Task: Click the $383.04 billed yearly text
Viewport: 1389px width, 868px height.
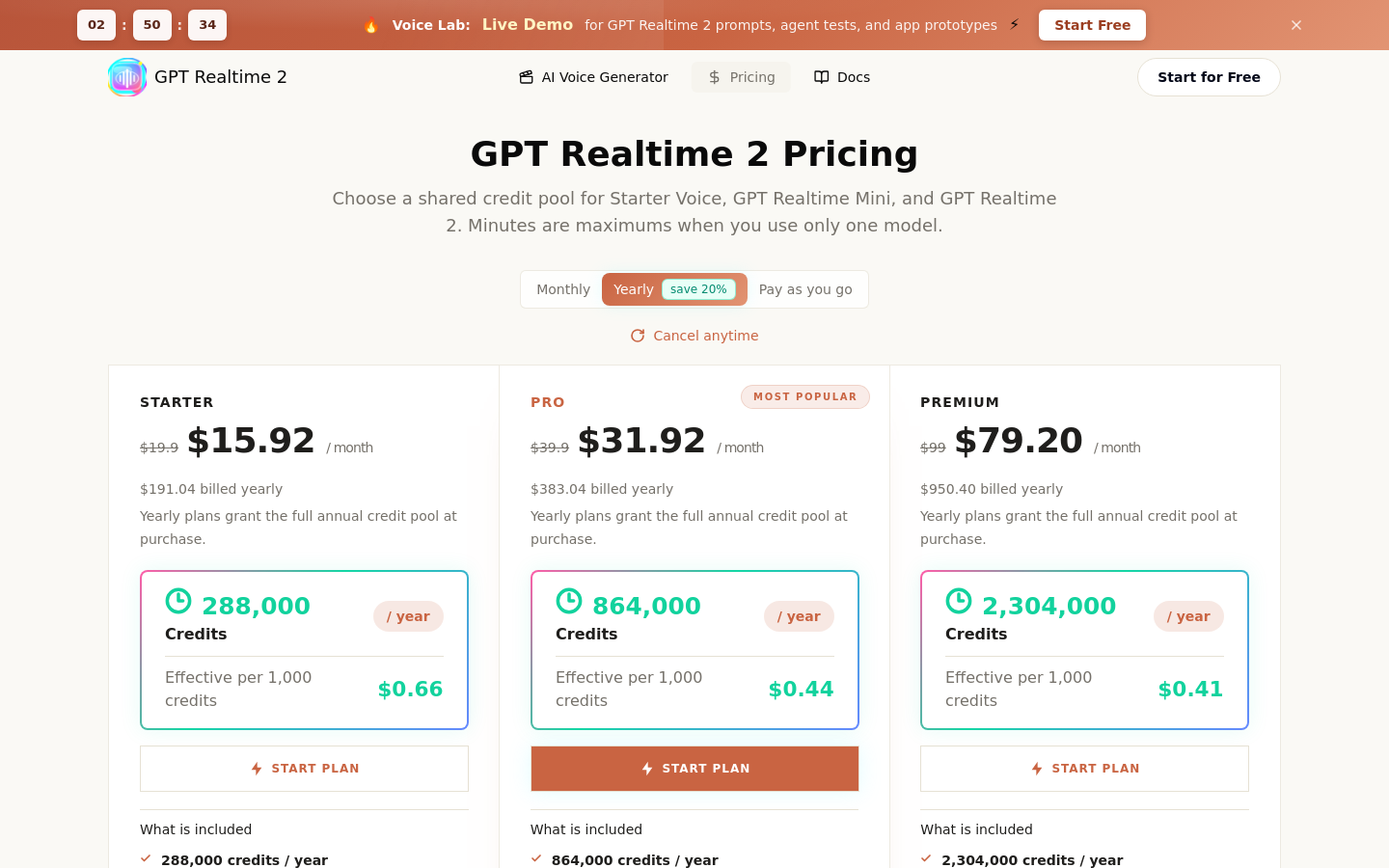Action: point(602,489)
